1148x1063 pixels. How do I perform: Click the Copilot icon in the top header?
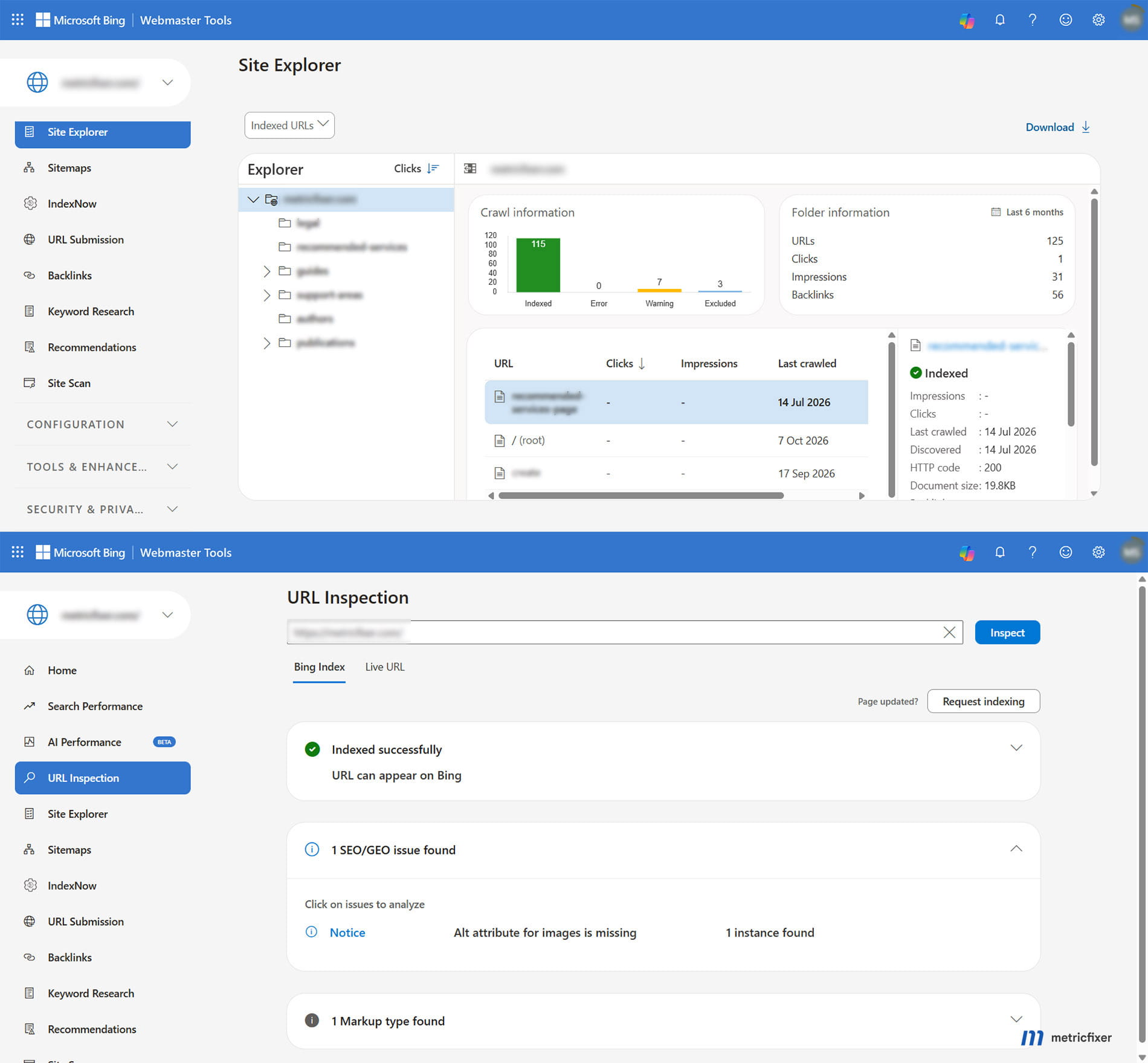click(x=967, y=20)
